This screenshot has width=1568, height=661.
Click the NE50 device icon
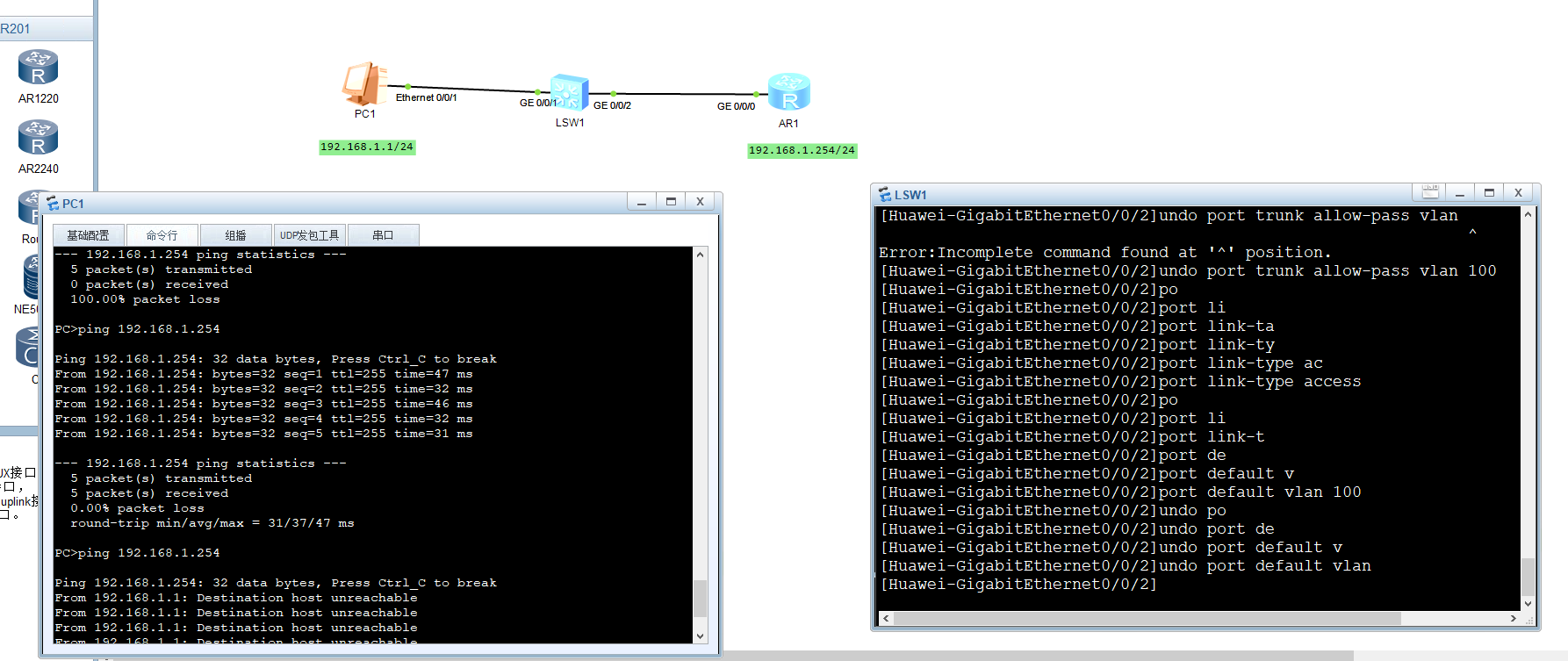coord(32,277)
